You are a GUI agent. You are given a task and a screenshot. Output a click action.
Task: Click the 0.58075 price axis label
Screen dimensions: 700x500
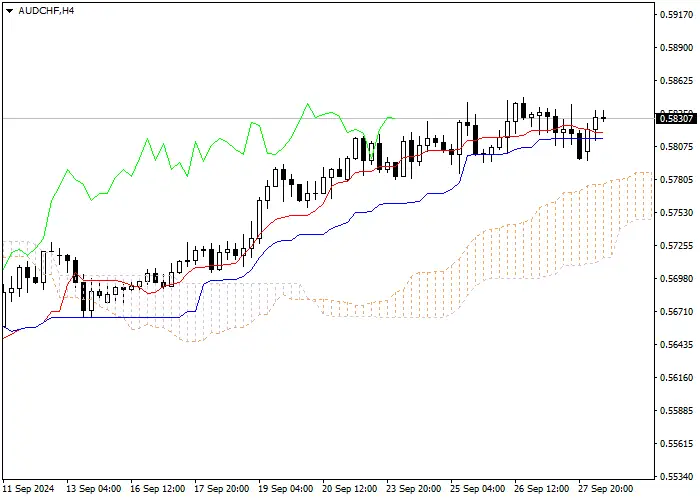[677, 146]
